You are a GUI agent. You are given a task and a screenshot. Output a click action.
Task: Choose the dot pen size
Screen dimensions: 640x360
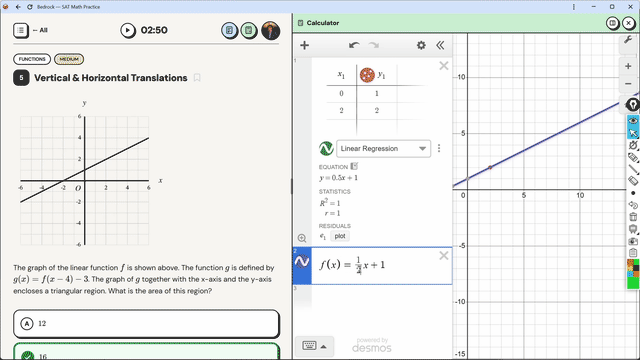click(x=633, y=193)
